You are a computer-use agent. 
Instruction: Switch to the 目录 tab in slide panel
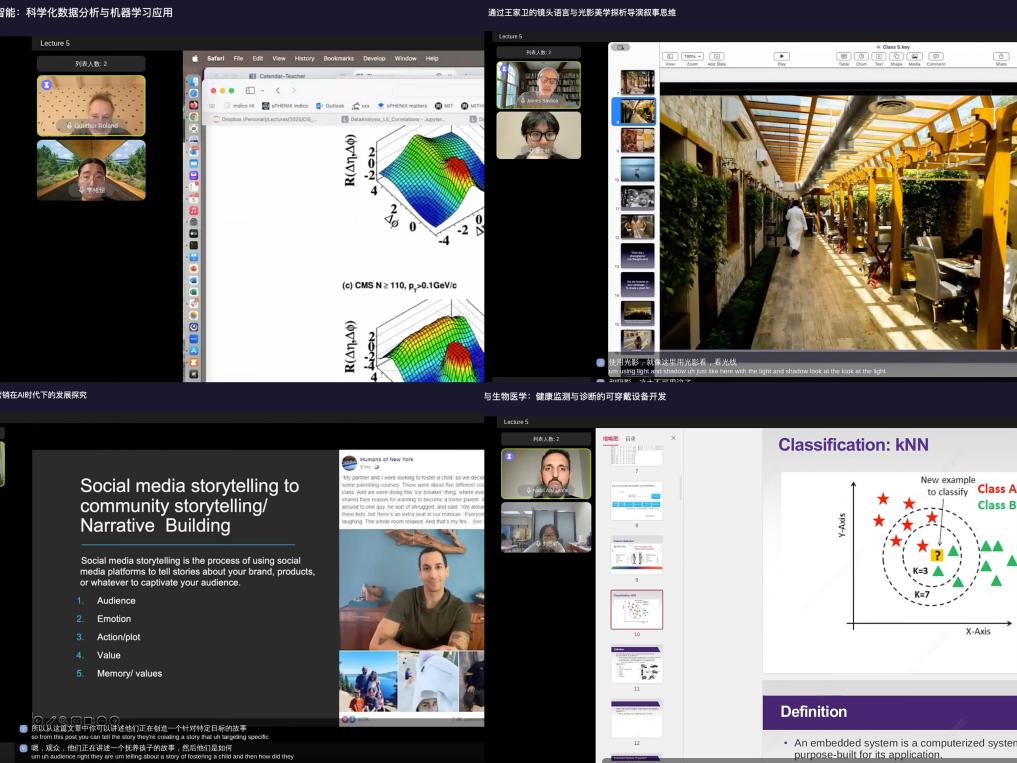tap(630, 438)
